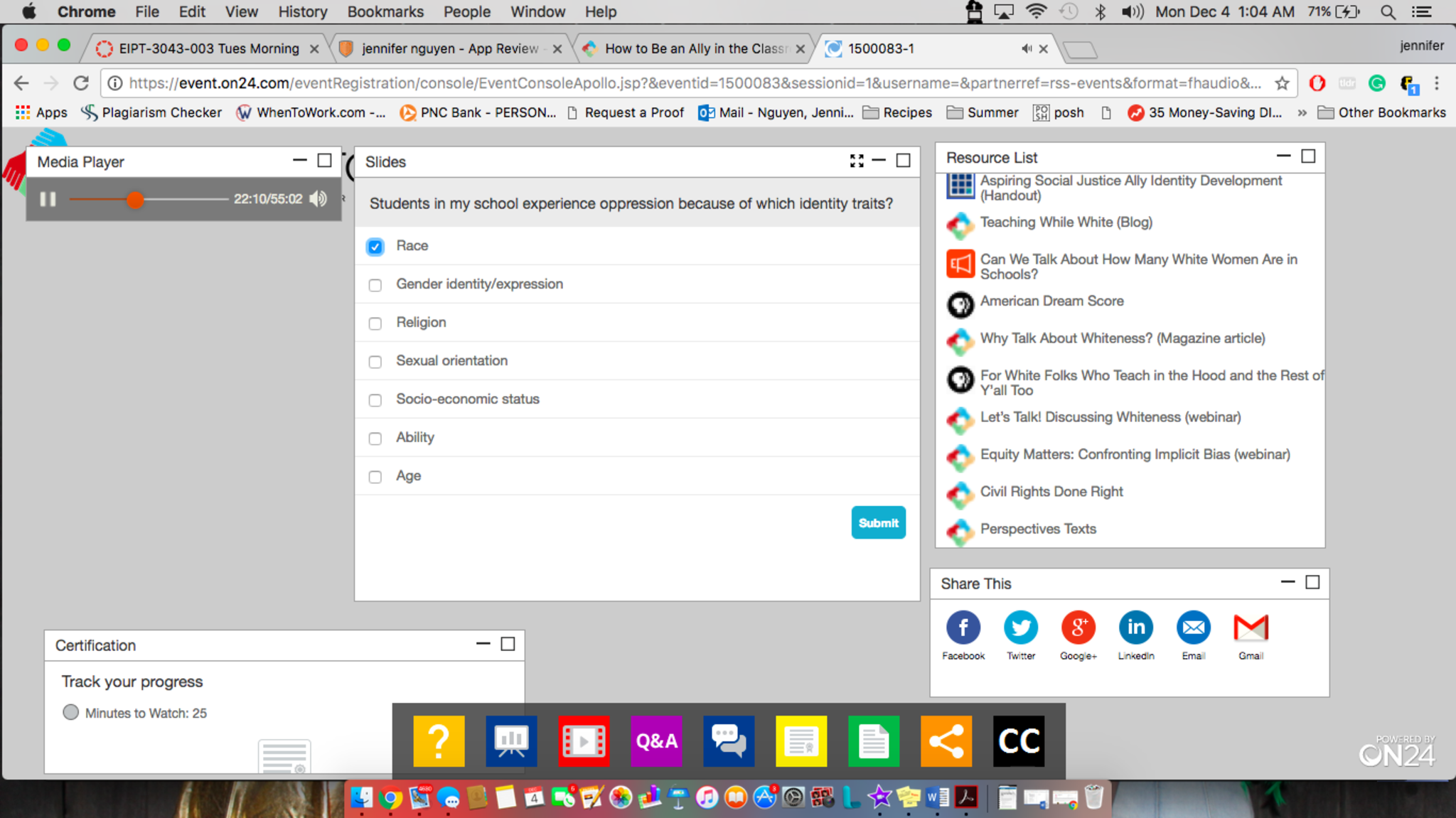The image size is (1456, 818).
Task: Show hidden bookmarks with the chevron
Action: (x=1302, y=112)
